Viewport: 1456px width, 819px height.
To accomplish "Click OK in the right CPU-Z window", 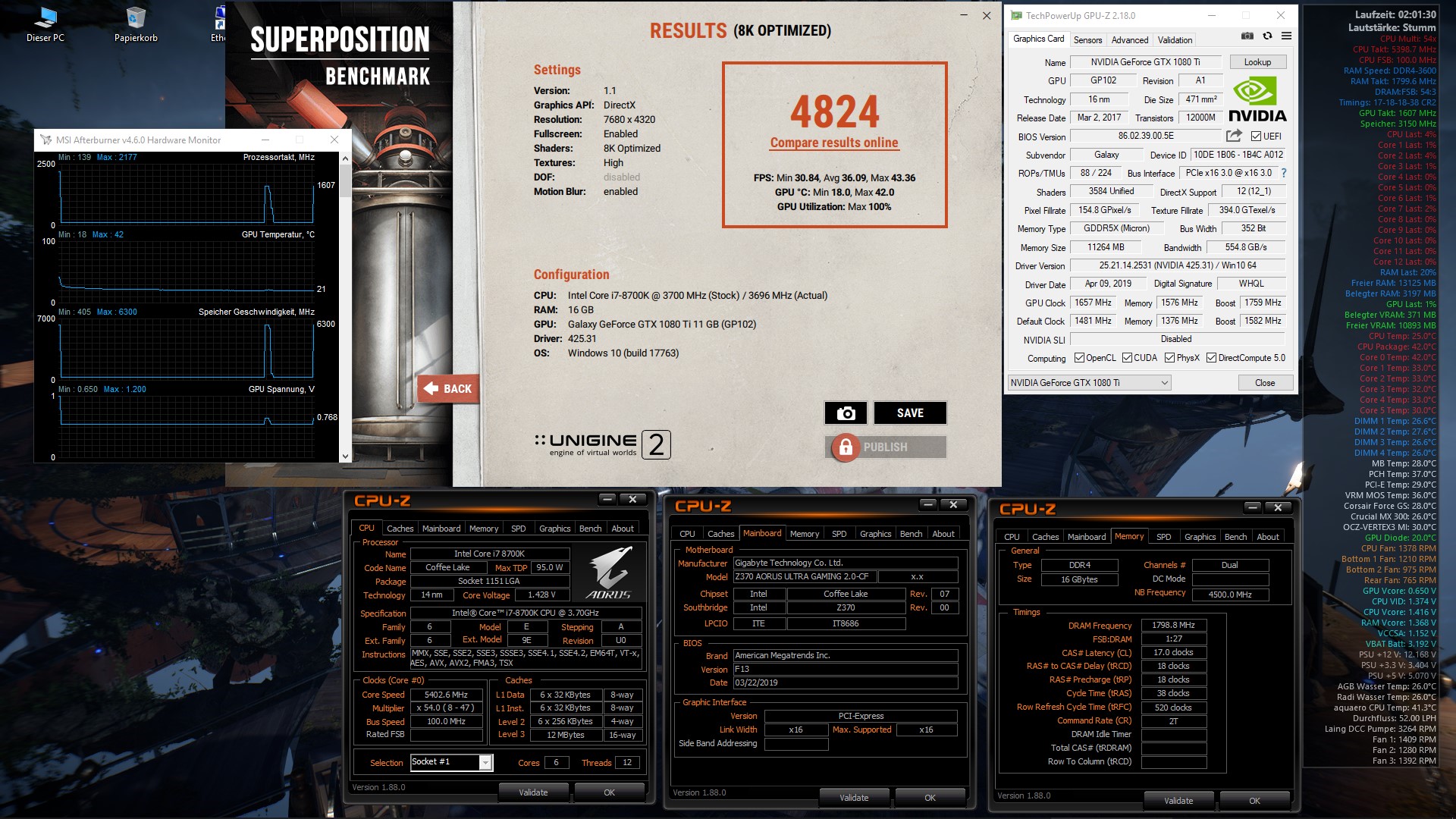I will click(x=1254, y=801).
